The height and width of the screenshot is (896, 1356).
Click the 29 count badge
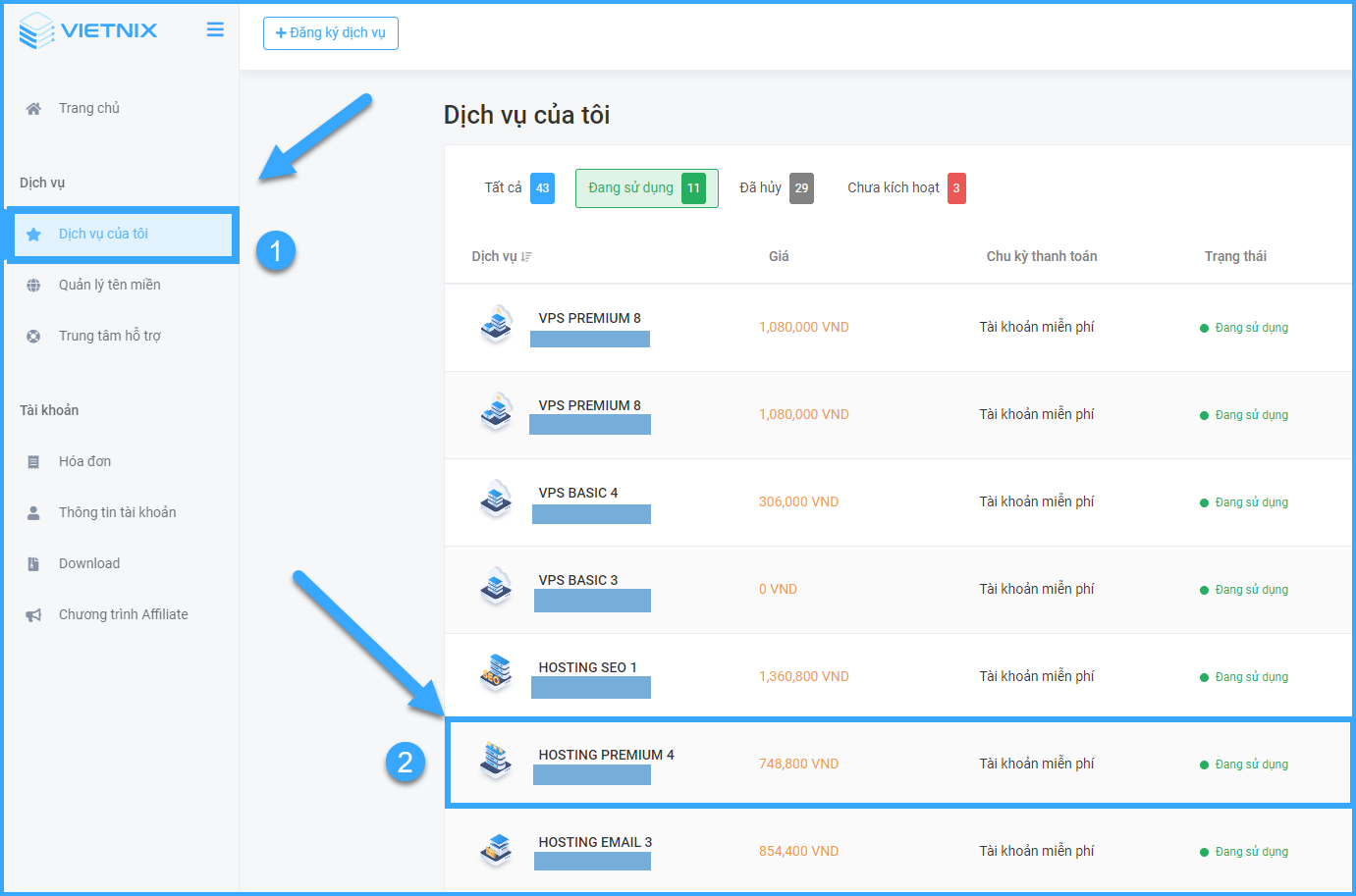click(x=802, y=188)
